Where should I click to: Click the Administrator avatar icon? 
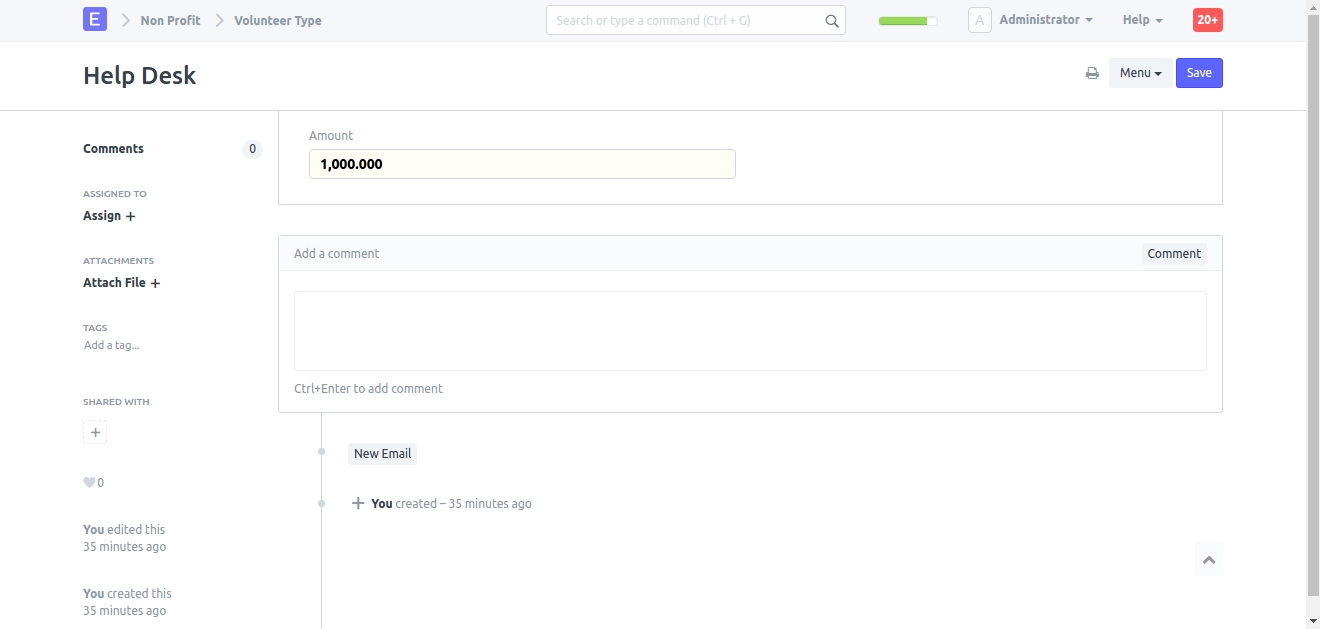pyautogui.click(x=979, y=20)
